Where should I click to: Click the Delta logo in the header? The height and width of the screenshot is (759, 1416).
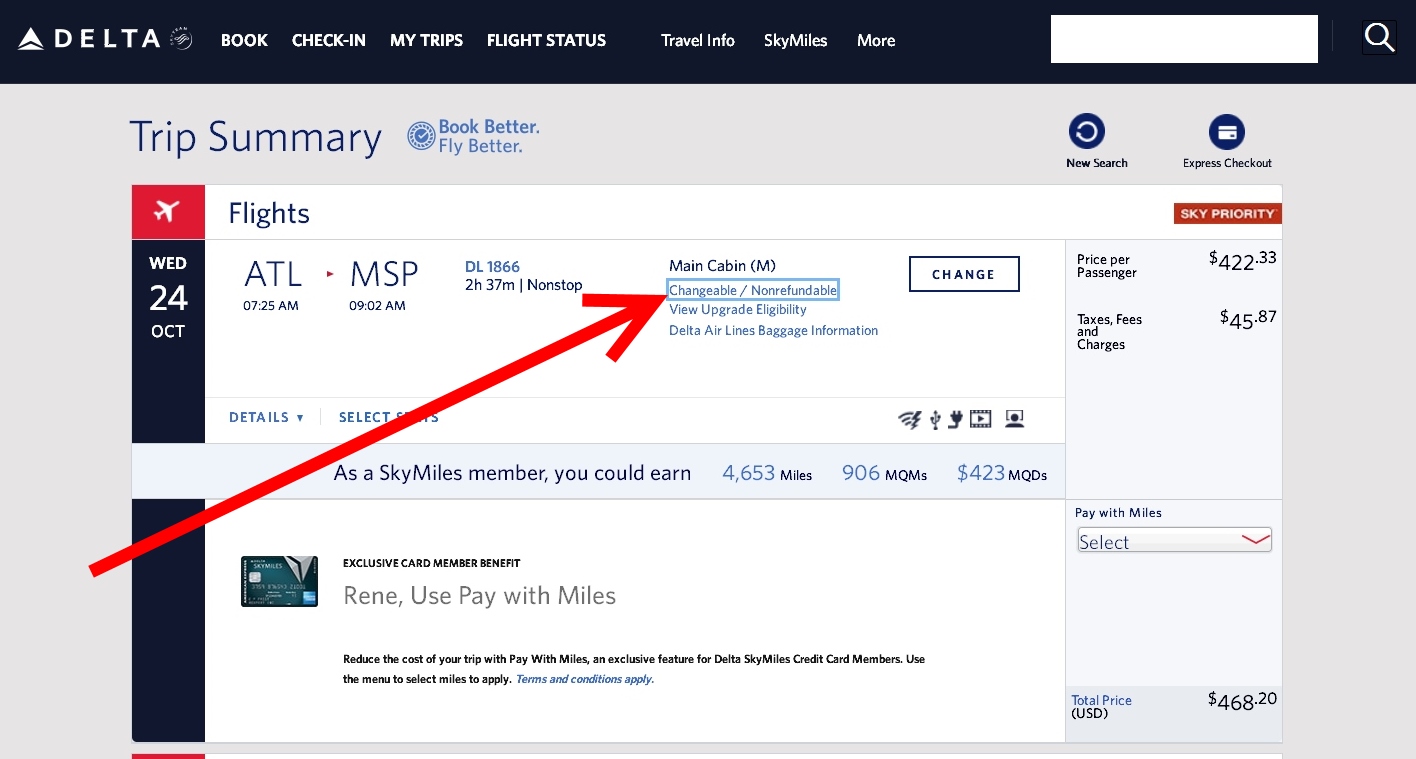point(90,36)
